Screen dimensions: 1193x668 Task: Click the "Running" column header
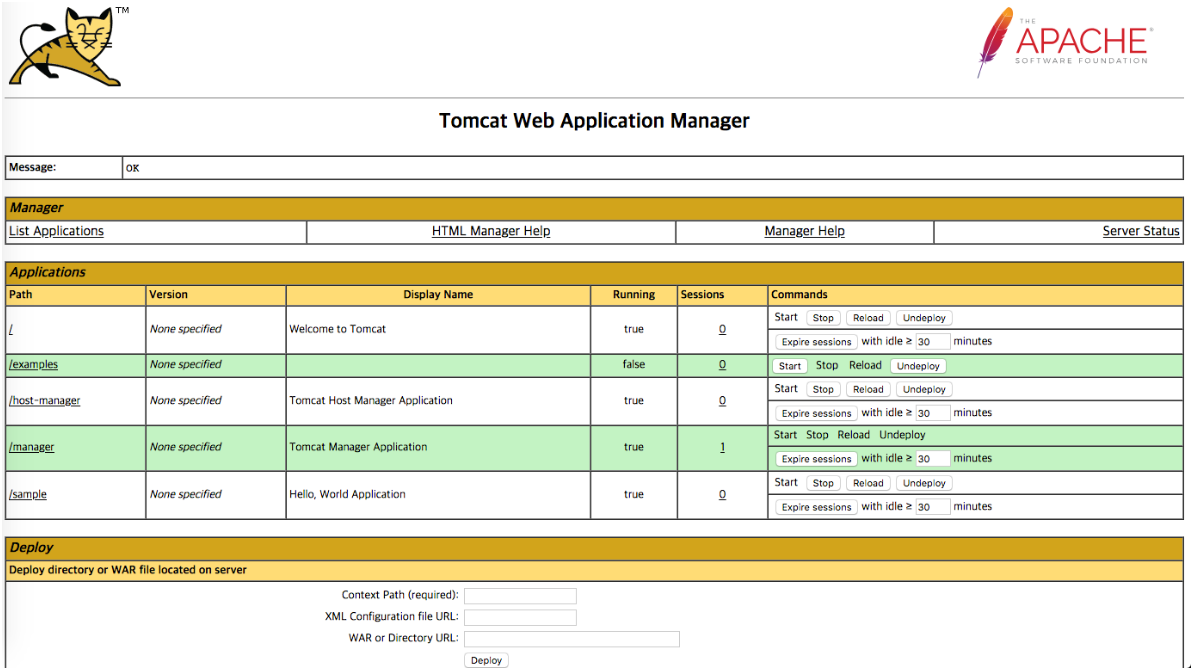[x=634, y=294]
